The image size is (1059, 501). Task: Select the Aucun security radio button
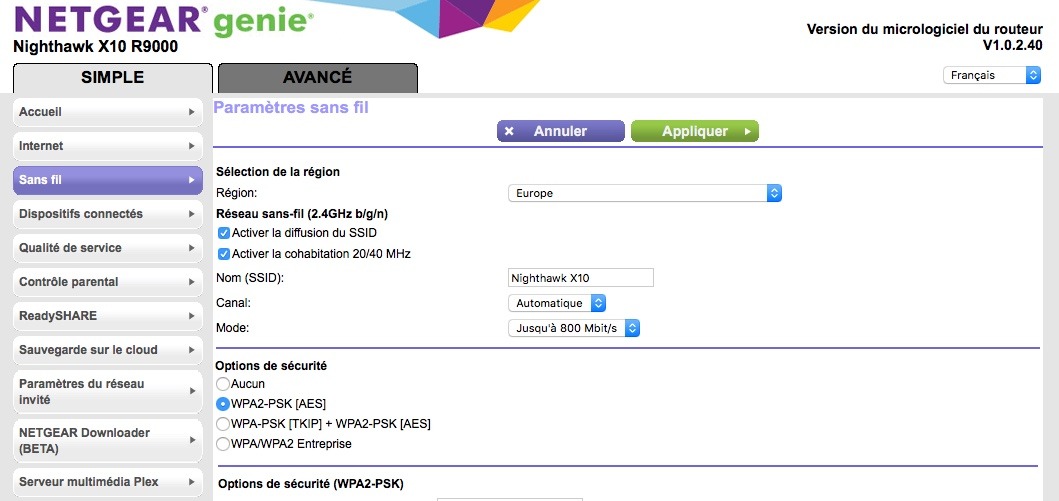point(222,384)
